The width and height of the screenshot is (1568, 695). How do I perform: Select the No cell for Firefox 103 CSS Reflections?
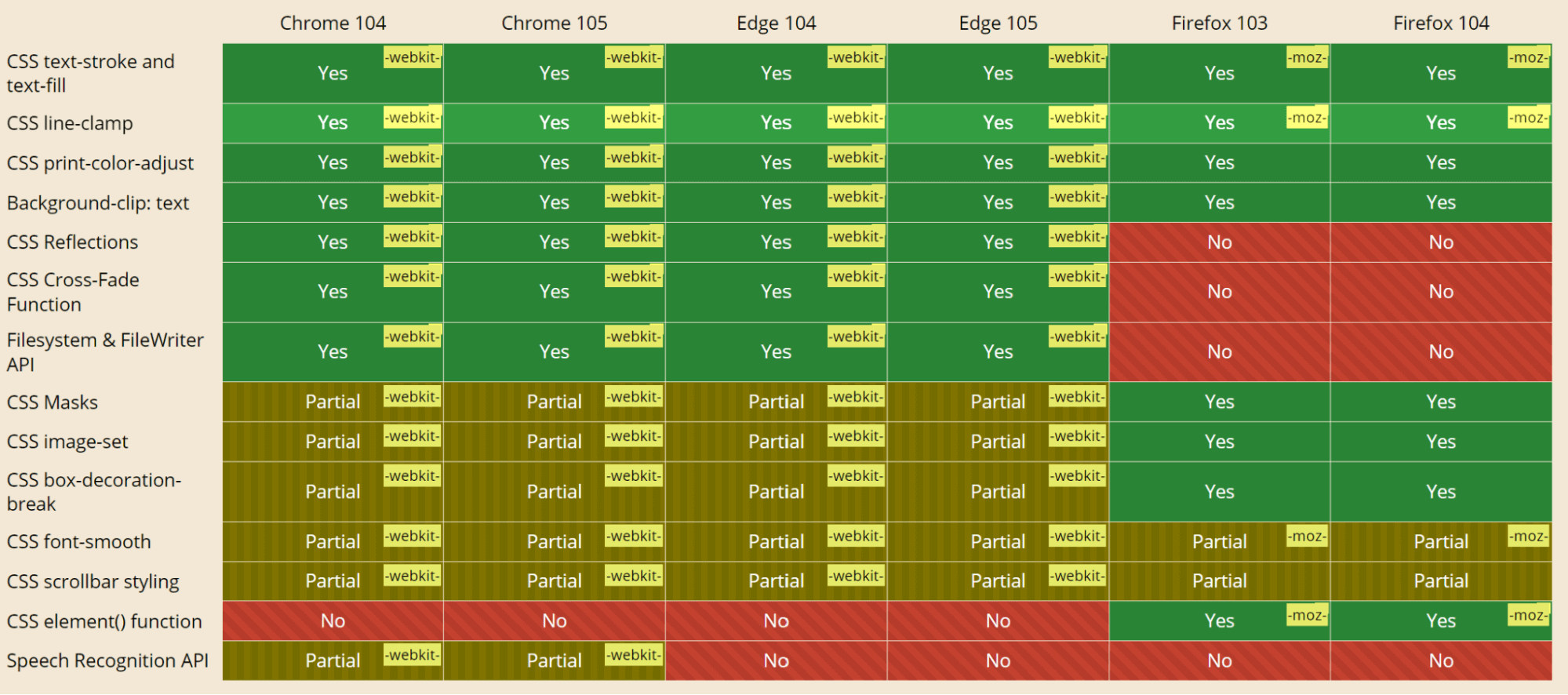pos(1220,242)
